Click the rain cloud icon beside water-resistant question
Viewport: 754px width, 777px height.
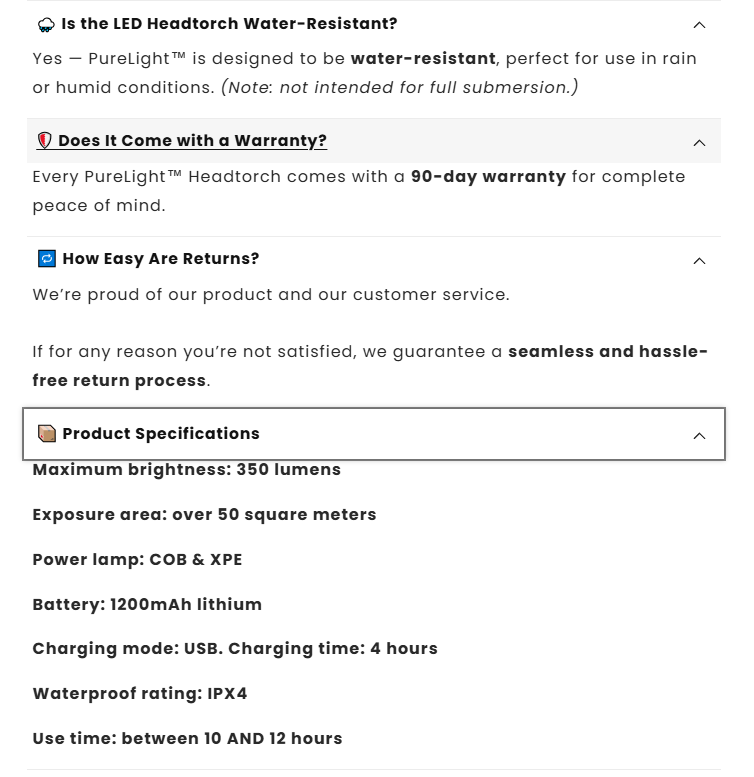(x=46, y=24)
